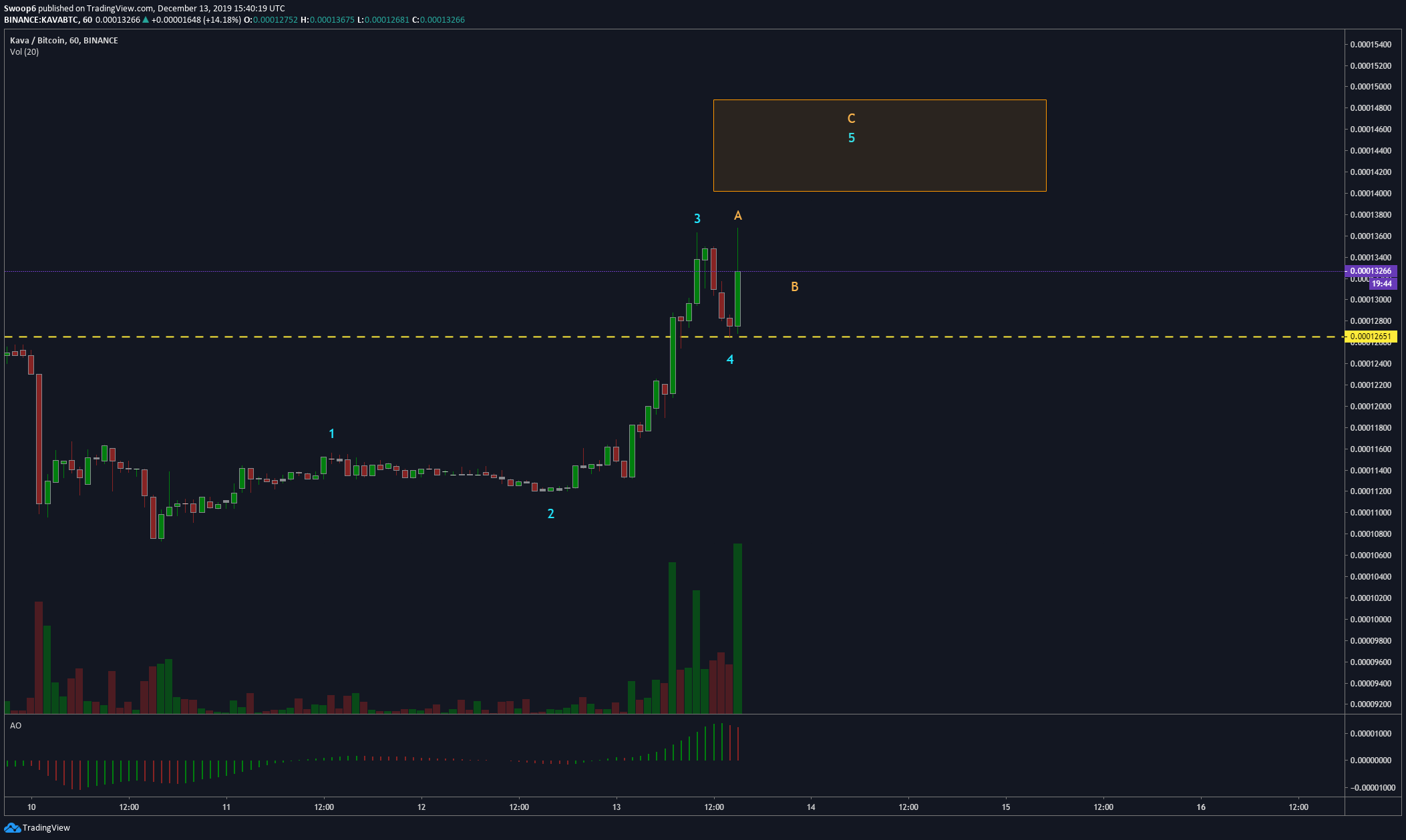Click the 0.00009200 price axis value
1406x840 pixels.
coord(1371,704)
